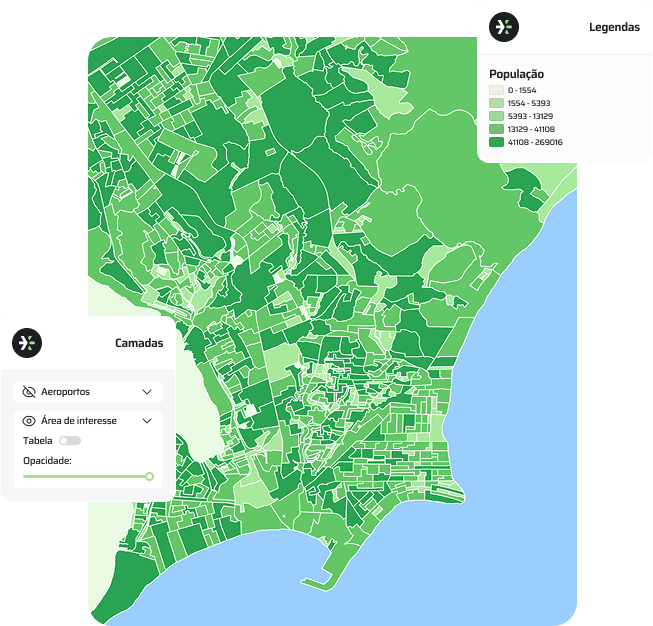Hide the Área de interesse layer

click(29, 421)
